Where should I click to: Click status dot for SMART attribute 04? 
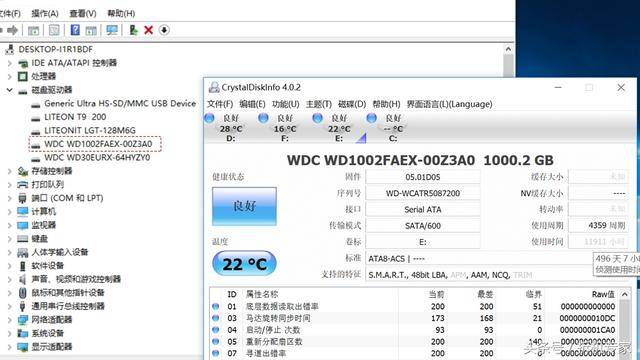[x=216, y=330]
